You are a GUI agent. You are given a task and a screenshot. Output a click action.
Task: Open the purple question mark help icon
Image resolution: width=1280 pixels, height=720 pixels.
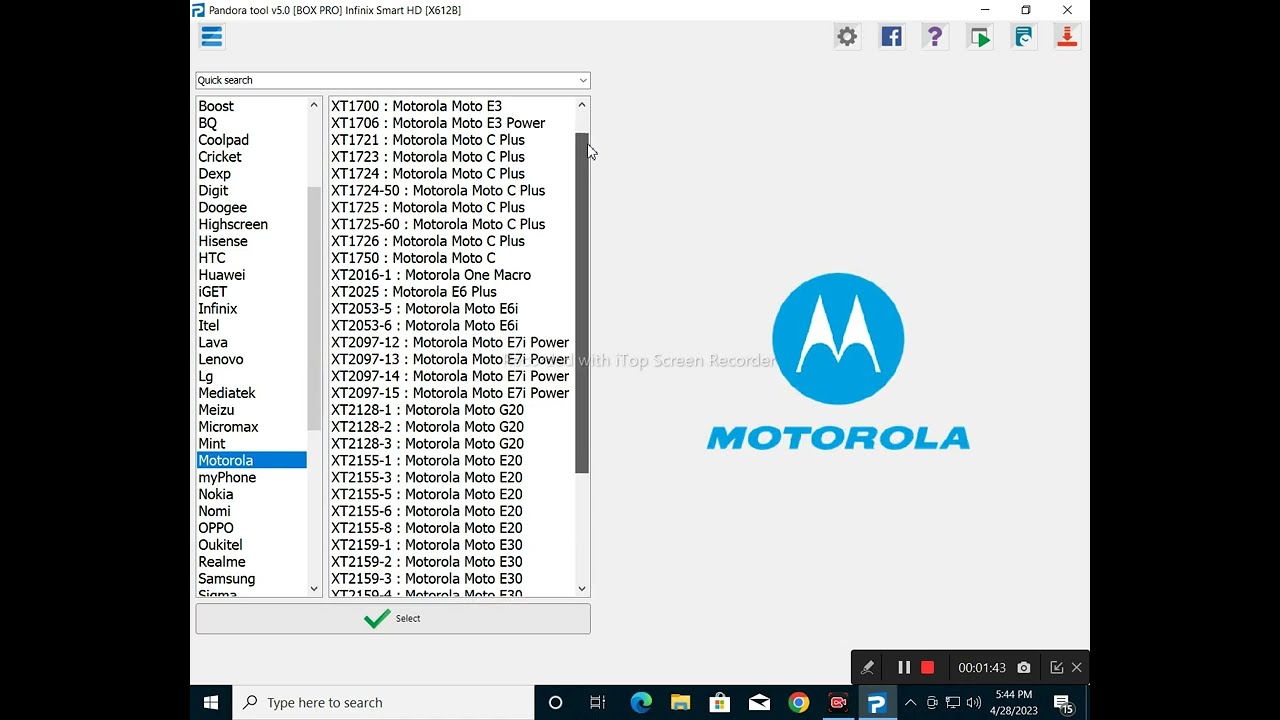click(x=935, y=37)
